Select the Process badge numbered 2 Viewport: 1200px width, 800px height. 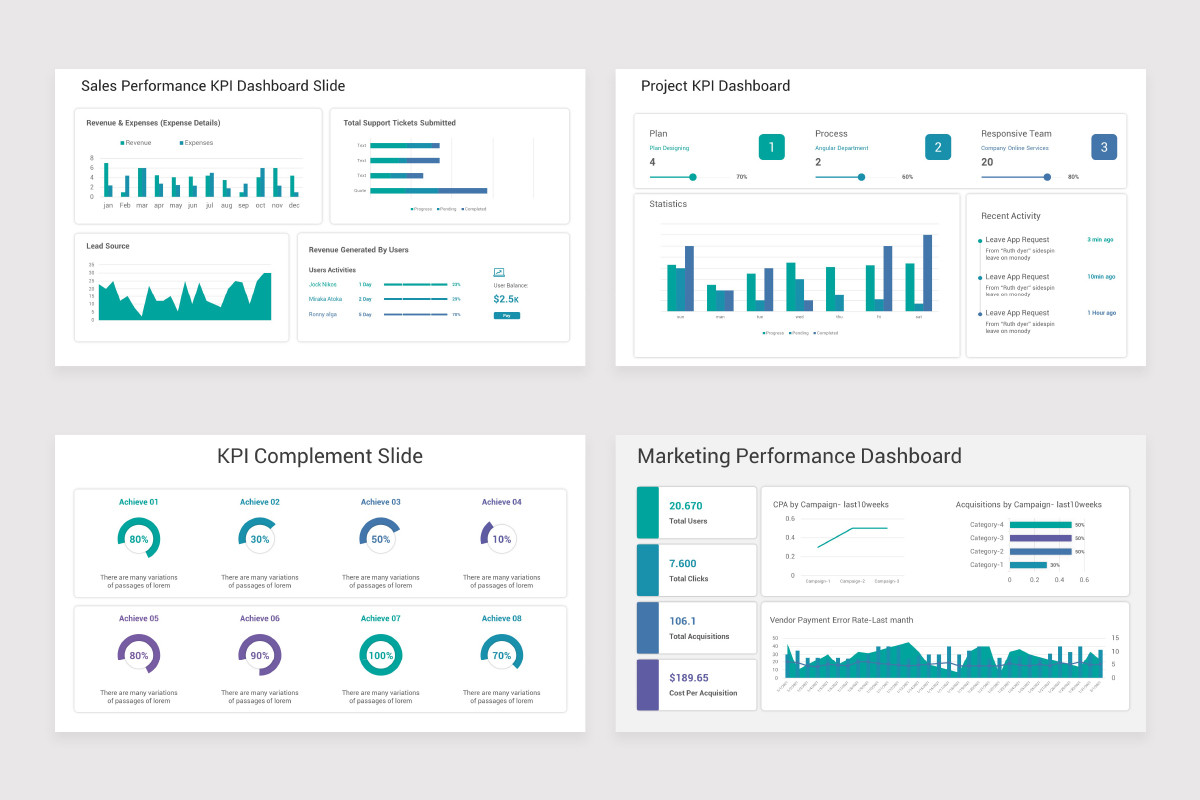(x=937, y=147)
